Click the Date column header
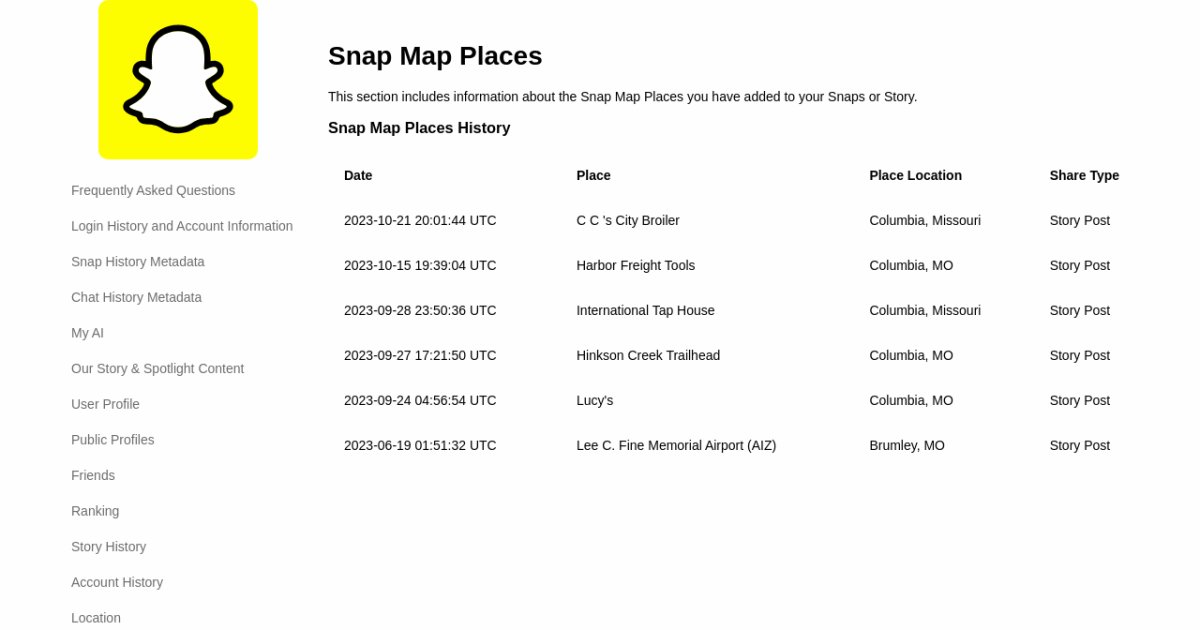This screenshot has height=630, width=1200. (358, 176)
